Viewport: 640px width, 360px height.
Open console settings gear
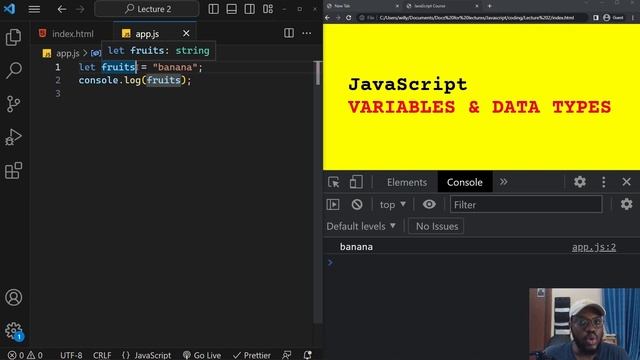pyautogui.click(x=627, y=204)
